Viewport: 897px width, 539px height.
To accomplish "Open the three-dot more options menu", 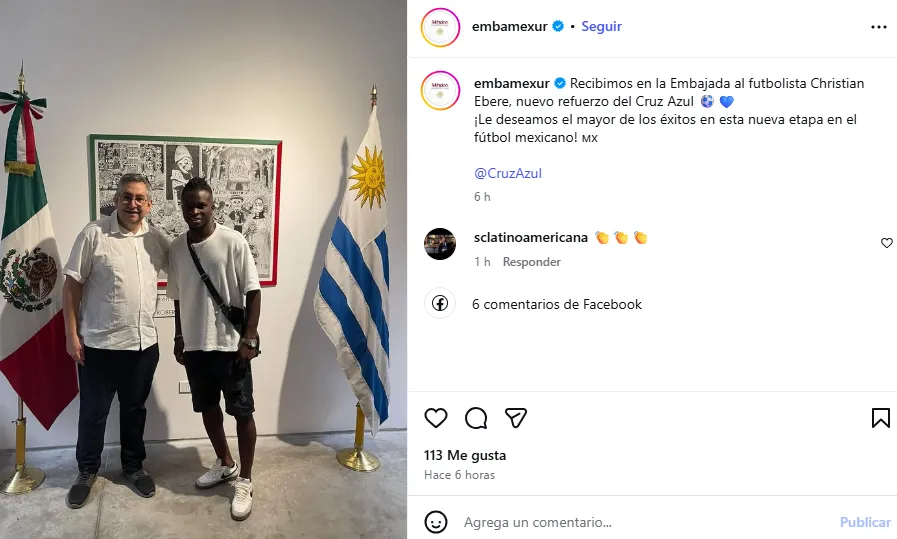I will pos(879,27).
